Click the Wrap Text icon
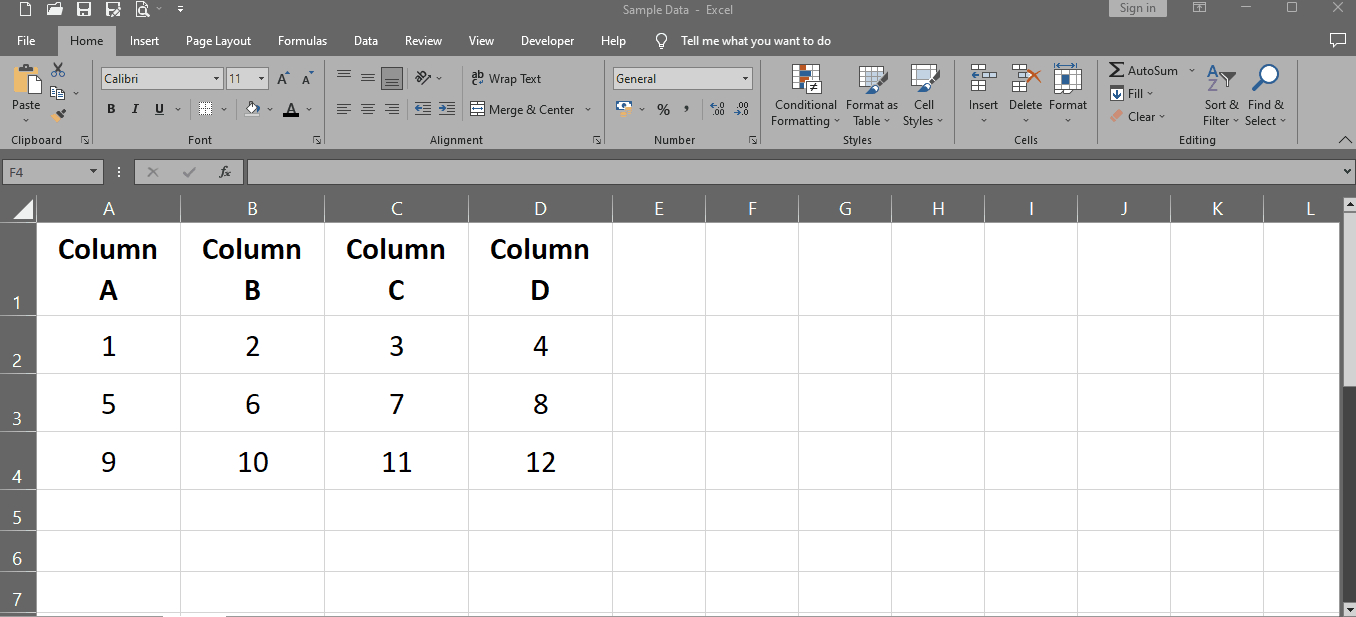The height and width of the screenshot is (617, 1356). [478, 78]
